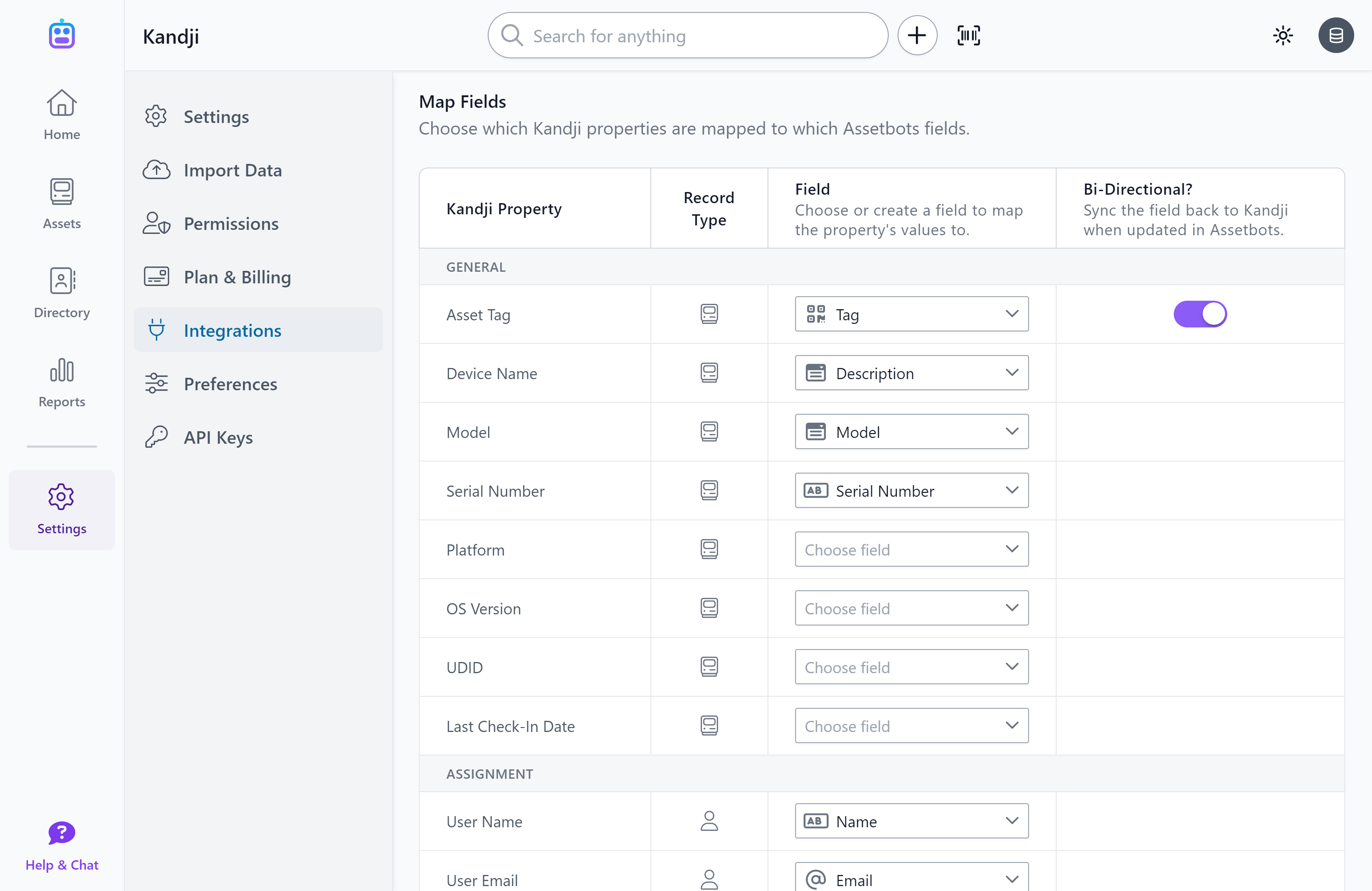The width and height of the screenshot is (1372, 891).
Task: Click the Serial Number row asset icon
Action: 709,491
